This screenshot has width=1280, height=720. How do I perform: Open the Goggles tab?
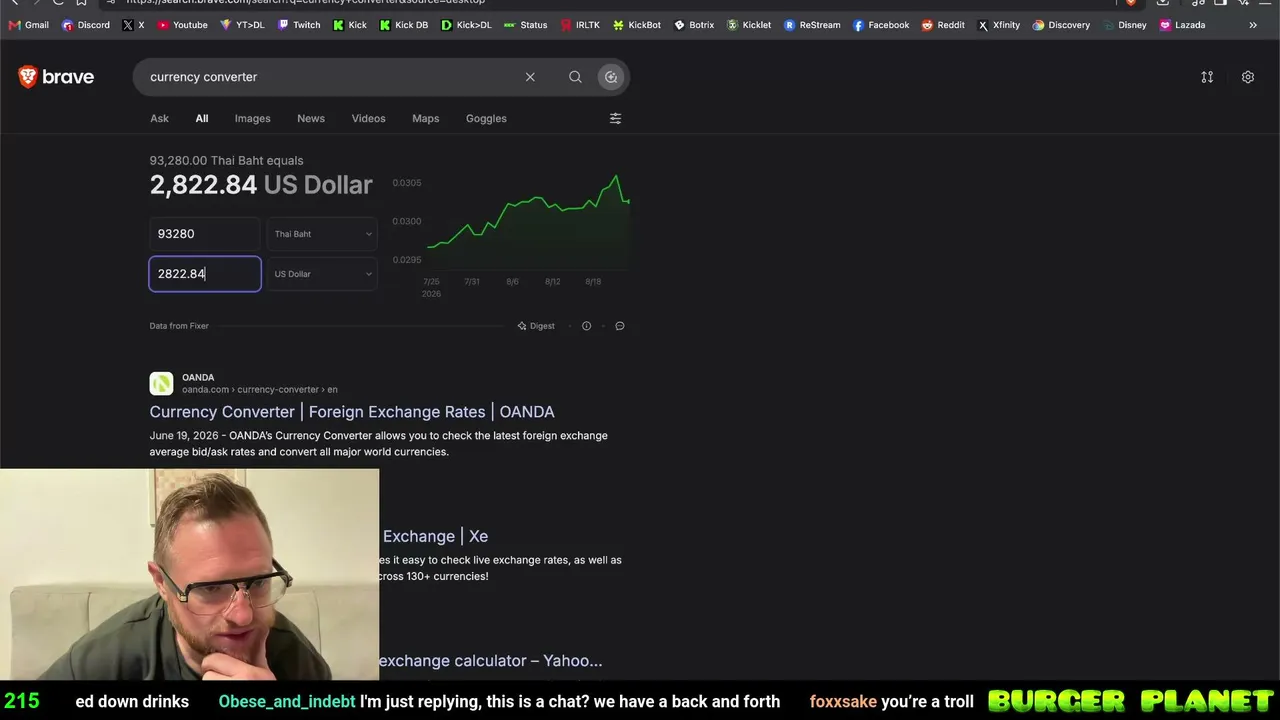(486, 118)
